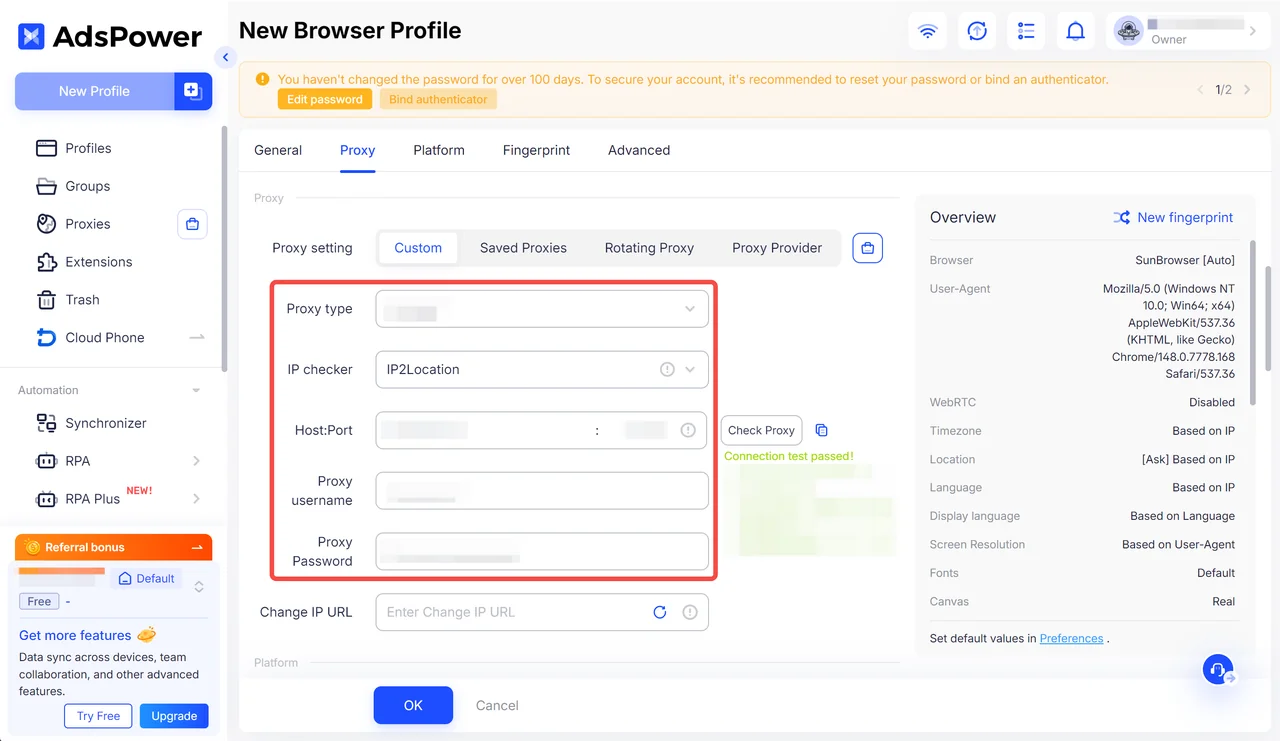1280x741 pixels.
Task: Select Proxy Provider setting
Action: [x=777, y=248]
